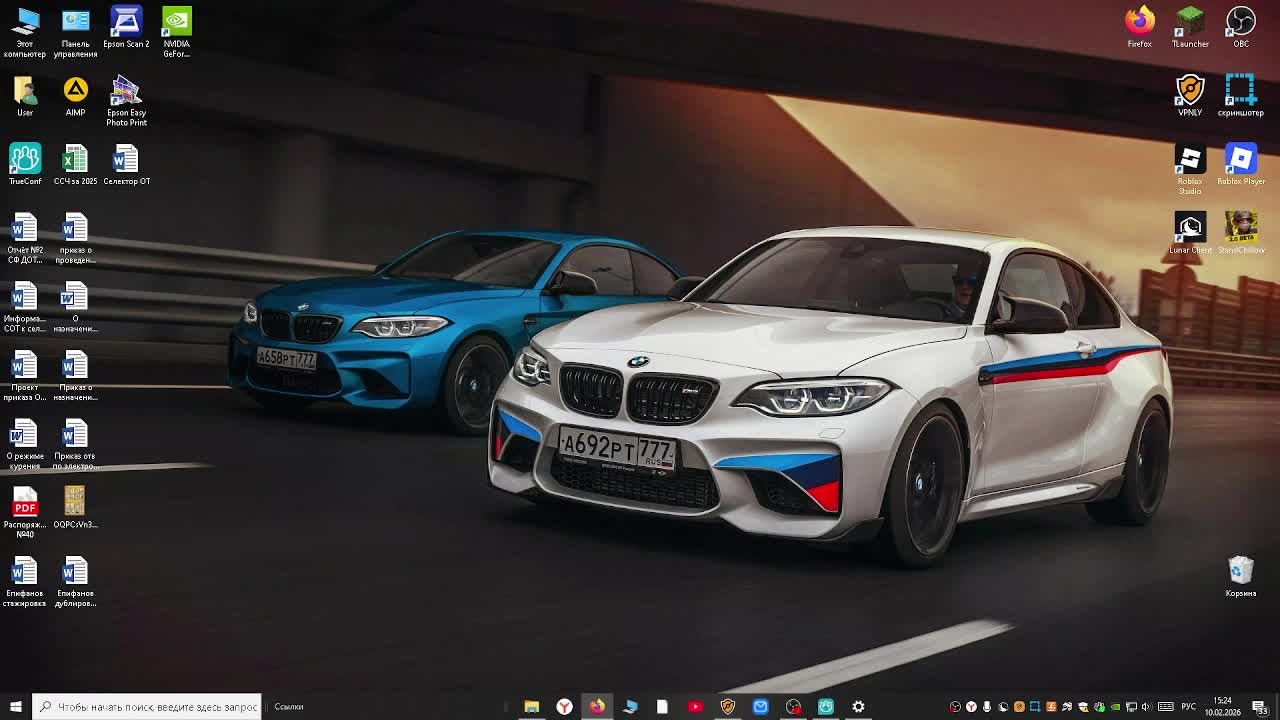Viewport: 1280px width, 720px height.
Task: Open VPNLY desktop shortcut
Action: 1190,96
